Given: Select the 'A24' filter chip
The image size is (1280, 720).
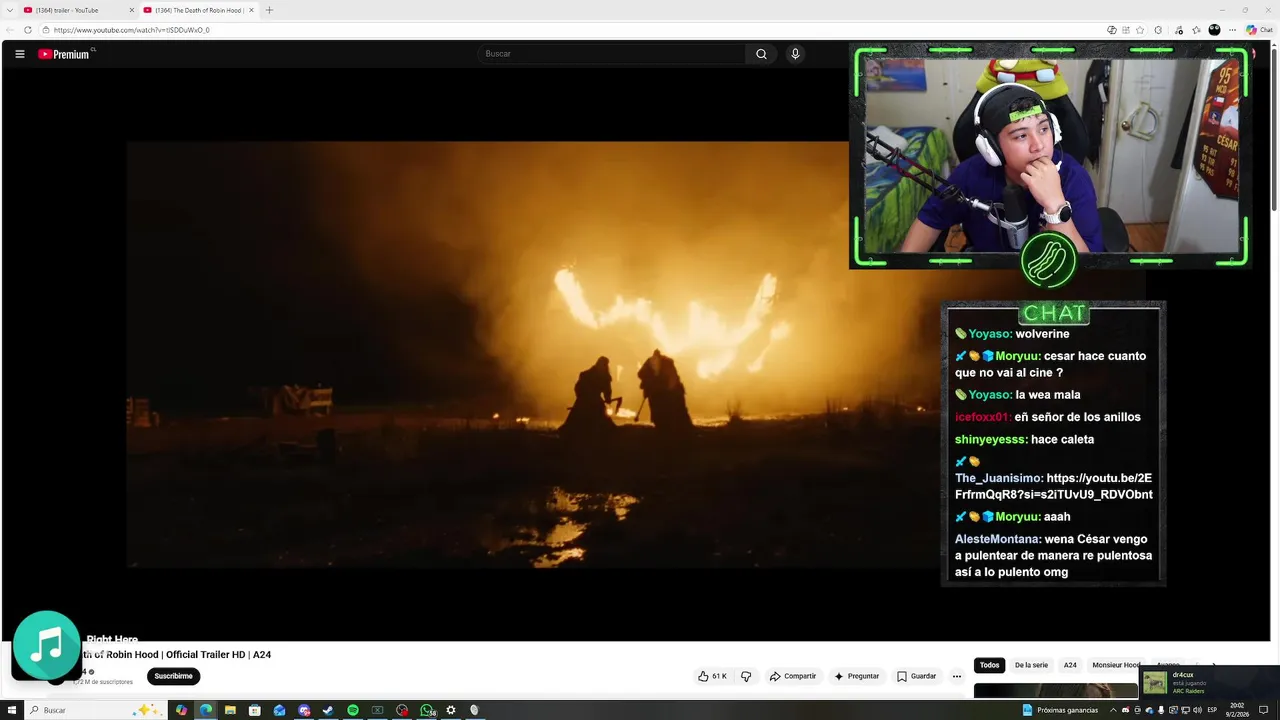Looking at the screenshot, I should 1070,665.
